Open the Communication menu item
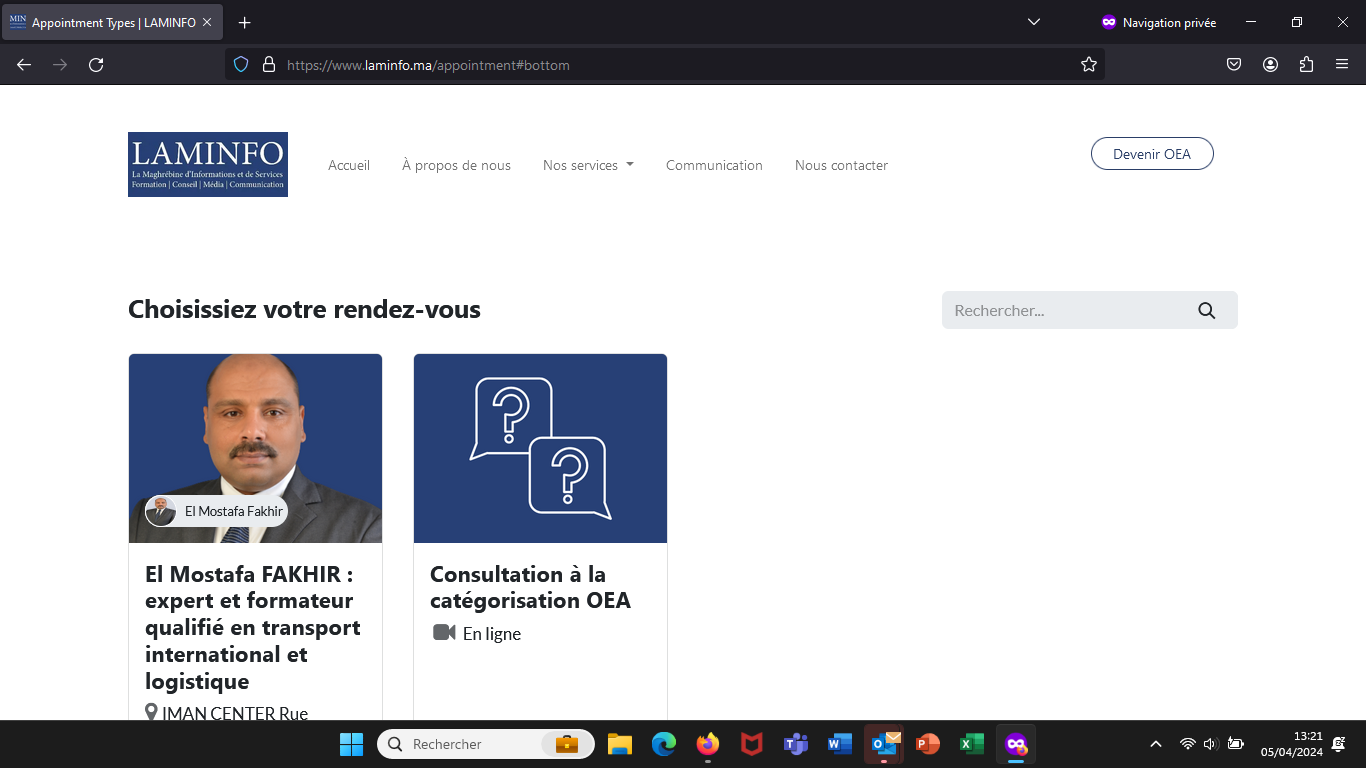Screen dimensions: 1366x768 [x=714, y=166]
